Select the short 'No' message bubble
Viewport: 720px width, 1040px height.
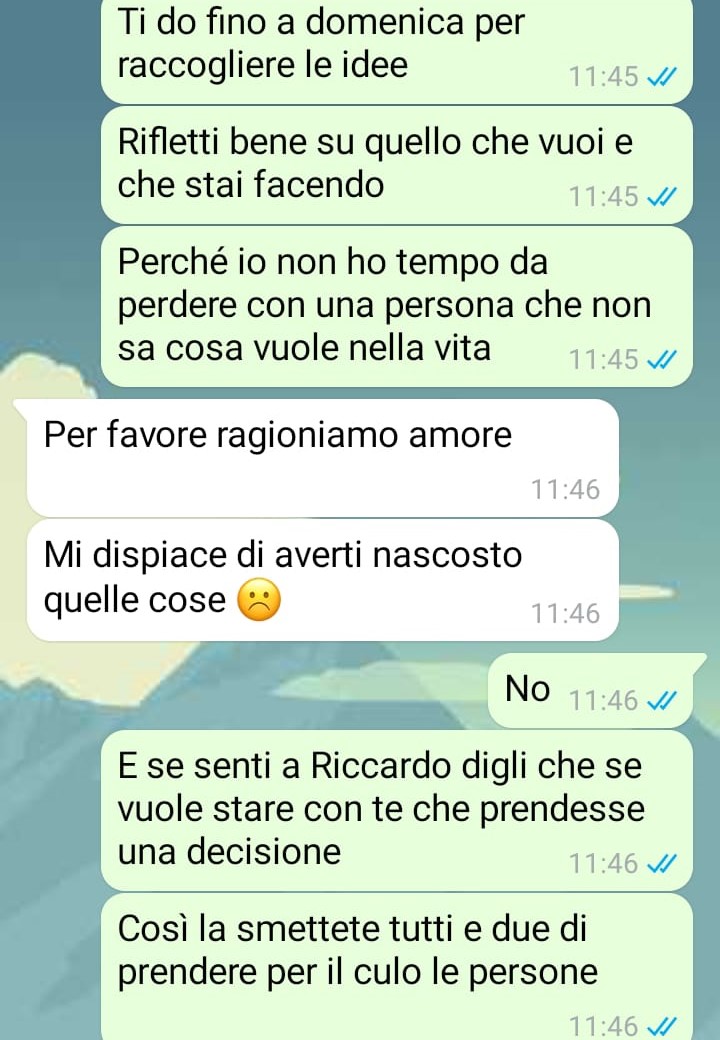pyautogui.click(x=591, y=690)
